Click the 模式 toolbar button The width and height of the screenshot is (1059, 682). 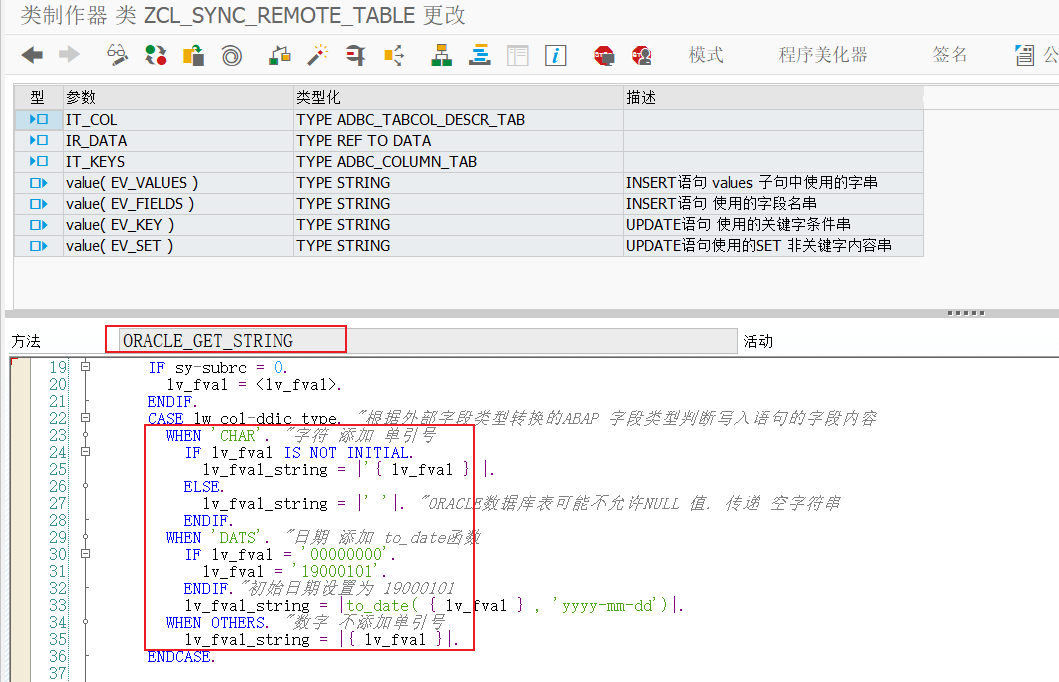coord(706,55)
